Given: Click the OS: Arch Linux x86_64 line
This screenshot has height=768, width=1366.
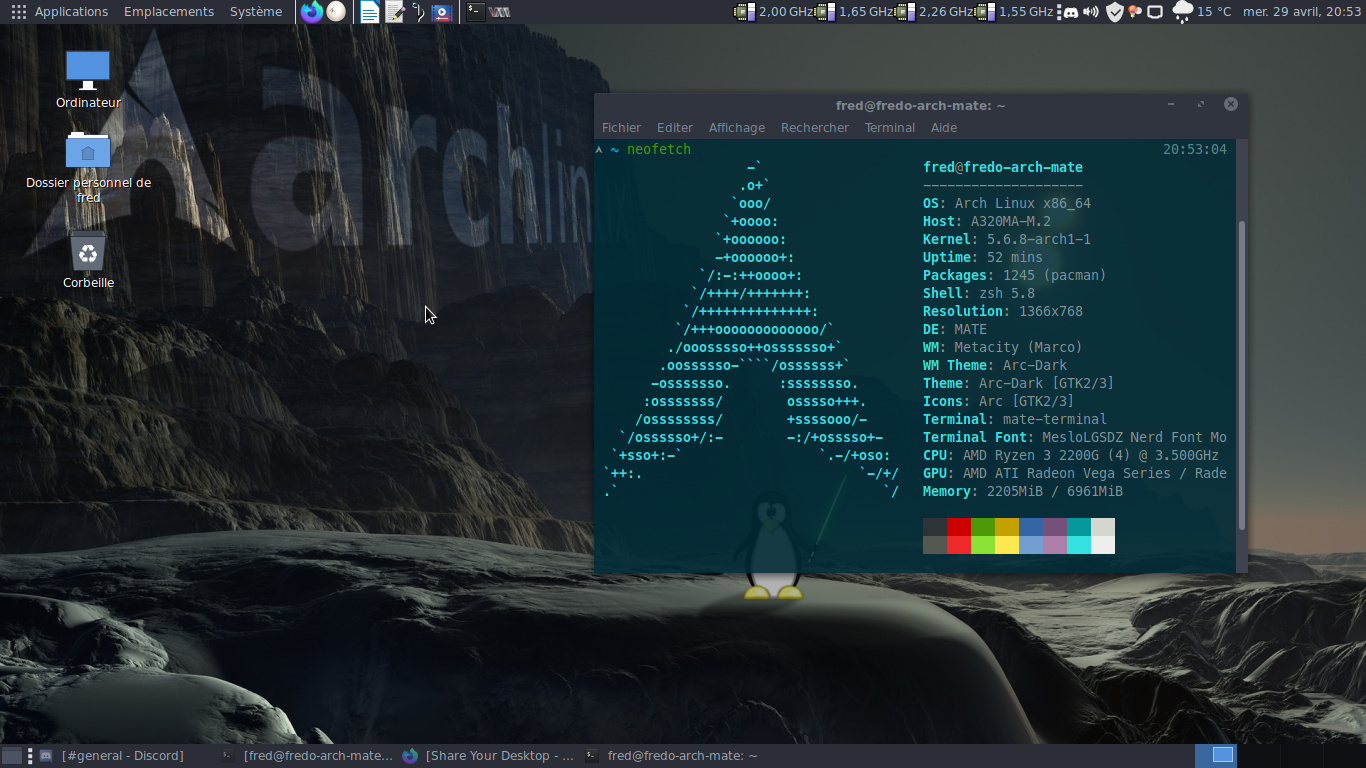Looking at the screenshot, I should point(1007,203).
